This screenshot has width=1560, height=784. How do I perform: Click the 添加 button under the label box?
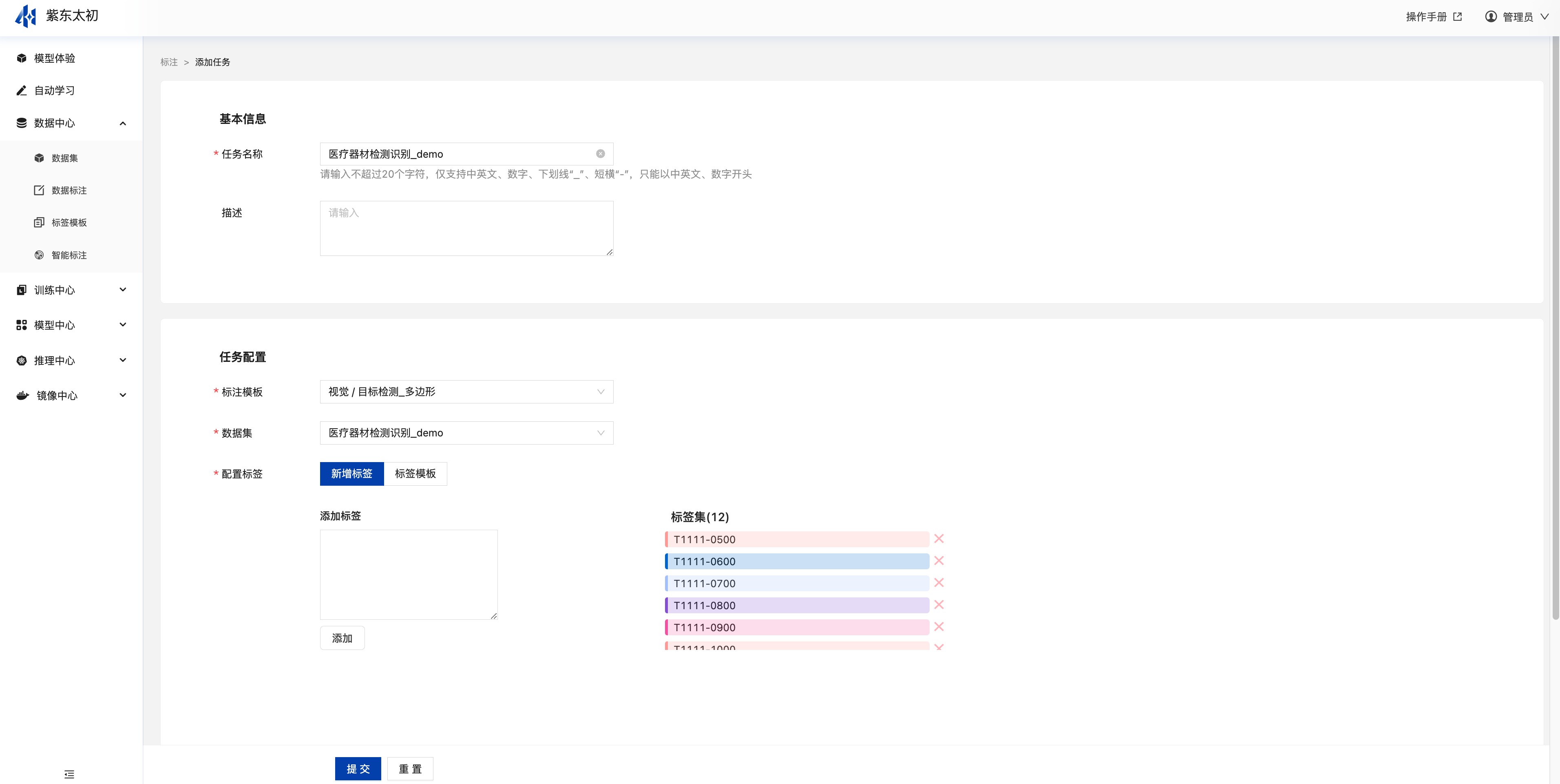pos(342,638)
